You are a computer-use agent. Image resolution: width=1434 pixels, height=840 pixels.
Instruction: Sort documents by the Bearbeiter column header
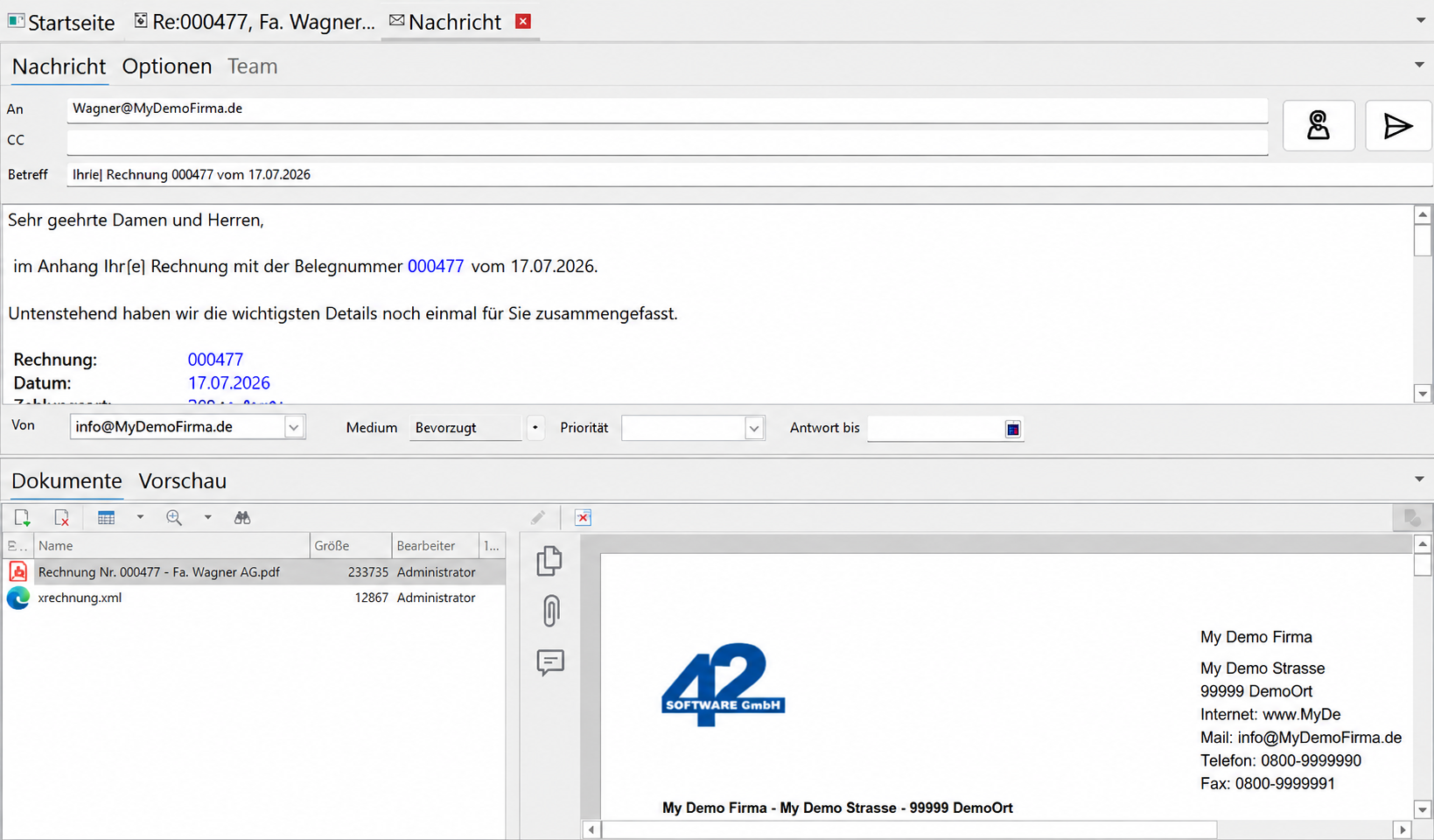435,545
